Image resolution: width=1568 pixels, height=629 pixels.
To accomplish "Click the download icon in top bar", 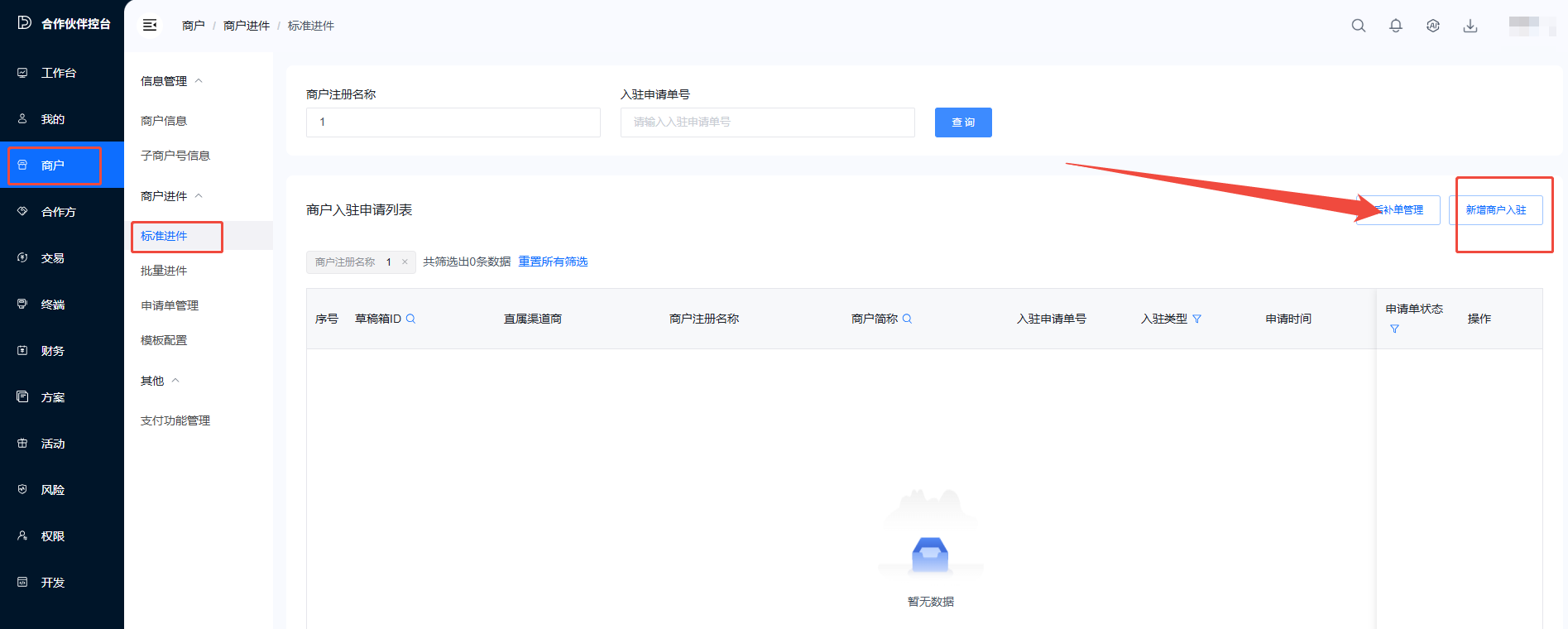I will coord(1470,26).
